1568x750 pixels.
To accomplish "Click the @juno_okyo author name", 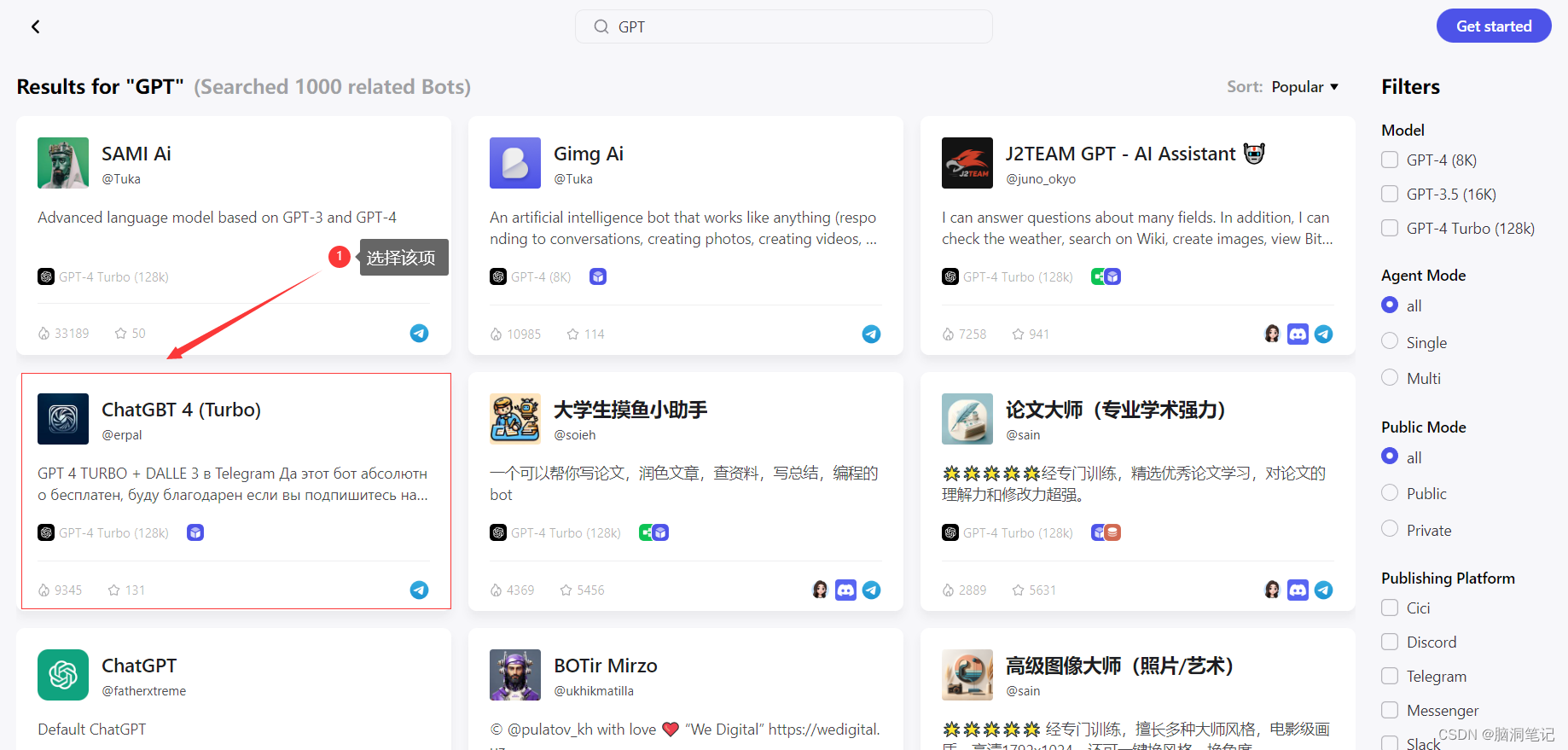I will click(1041, 179).
